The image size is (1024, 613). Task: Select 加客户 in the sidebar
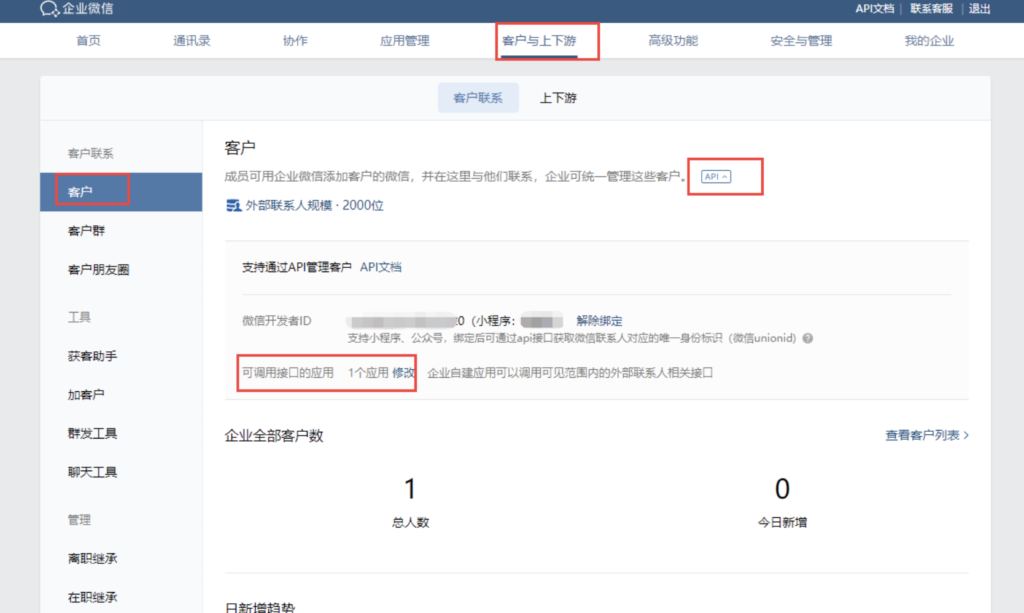[87, 394]
